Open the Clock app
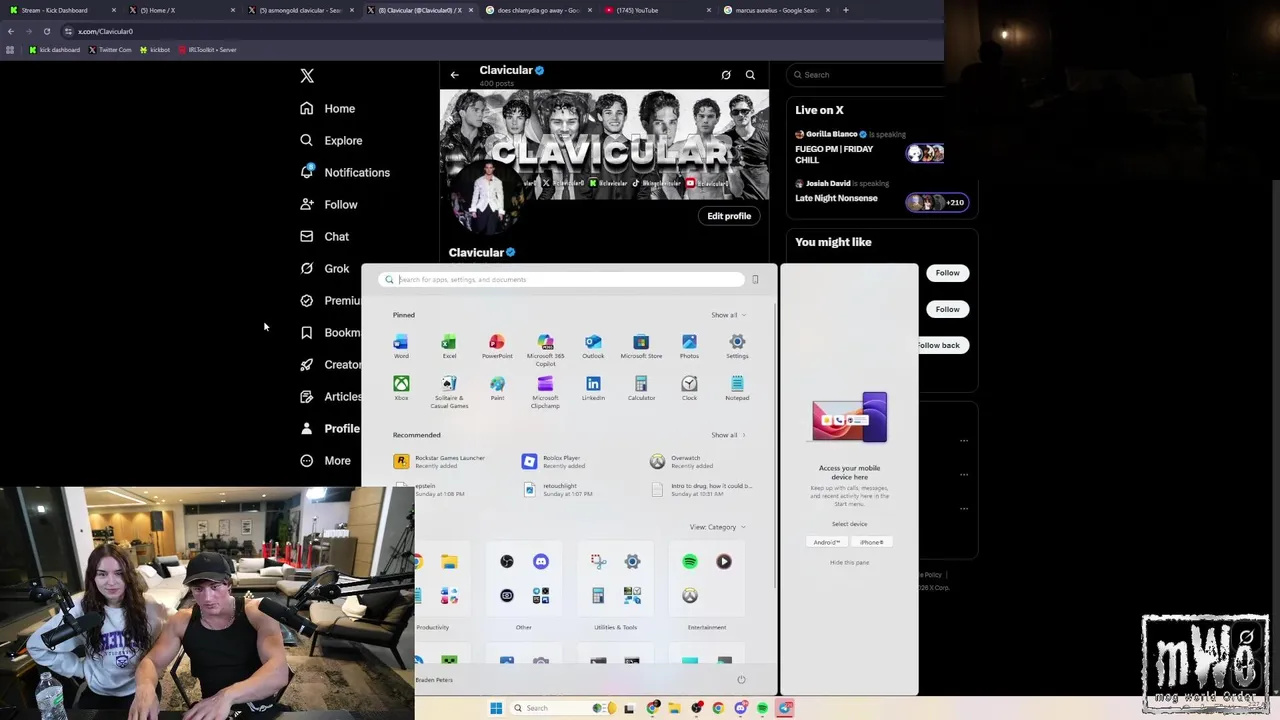This screenshot has width=1280, height=720. click(x=689, y=388)
